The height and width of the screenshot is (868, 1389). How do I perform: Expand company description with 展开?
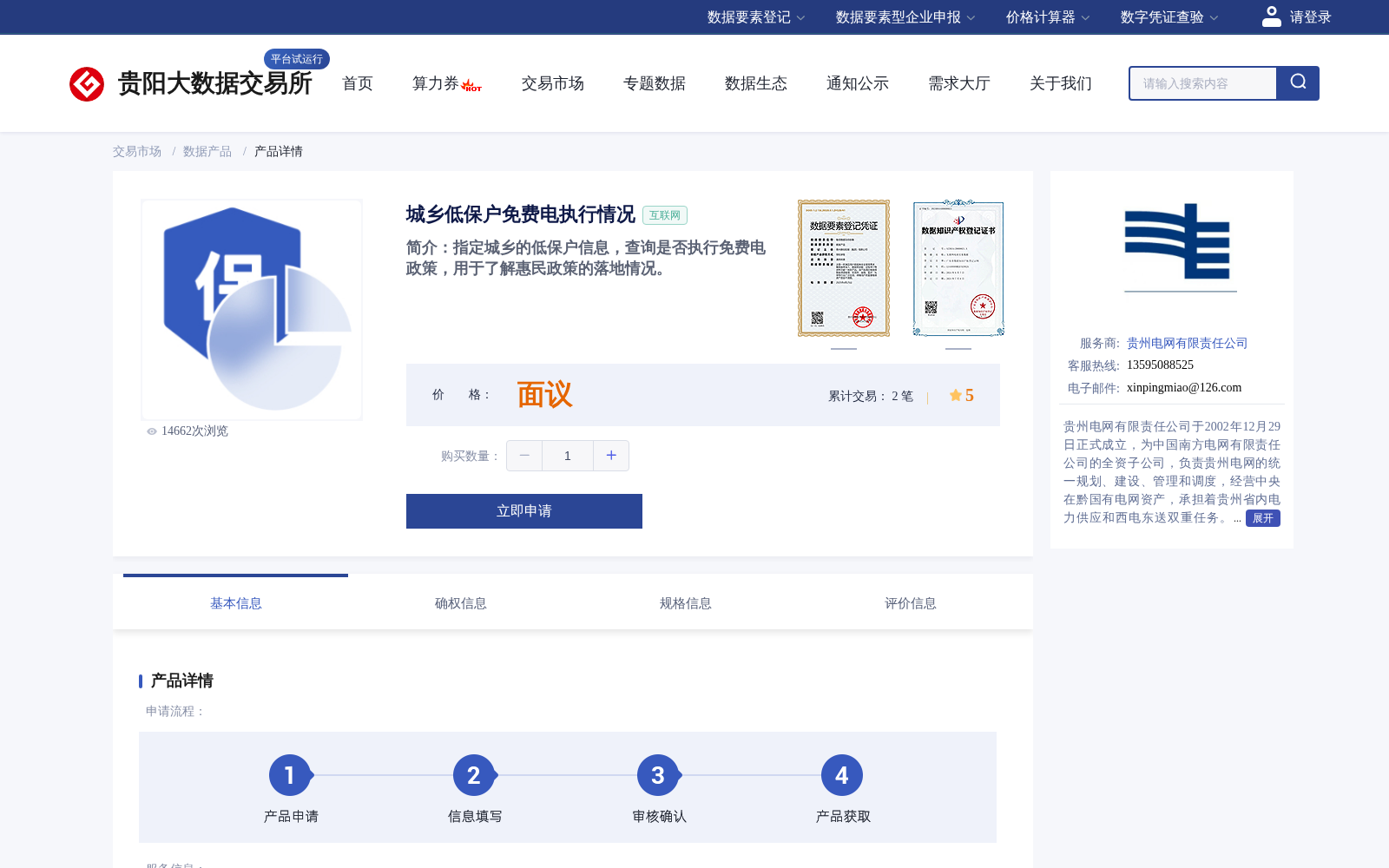[1263, 518]
